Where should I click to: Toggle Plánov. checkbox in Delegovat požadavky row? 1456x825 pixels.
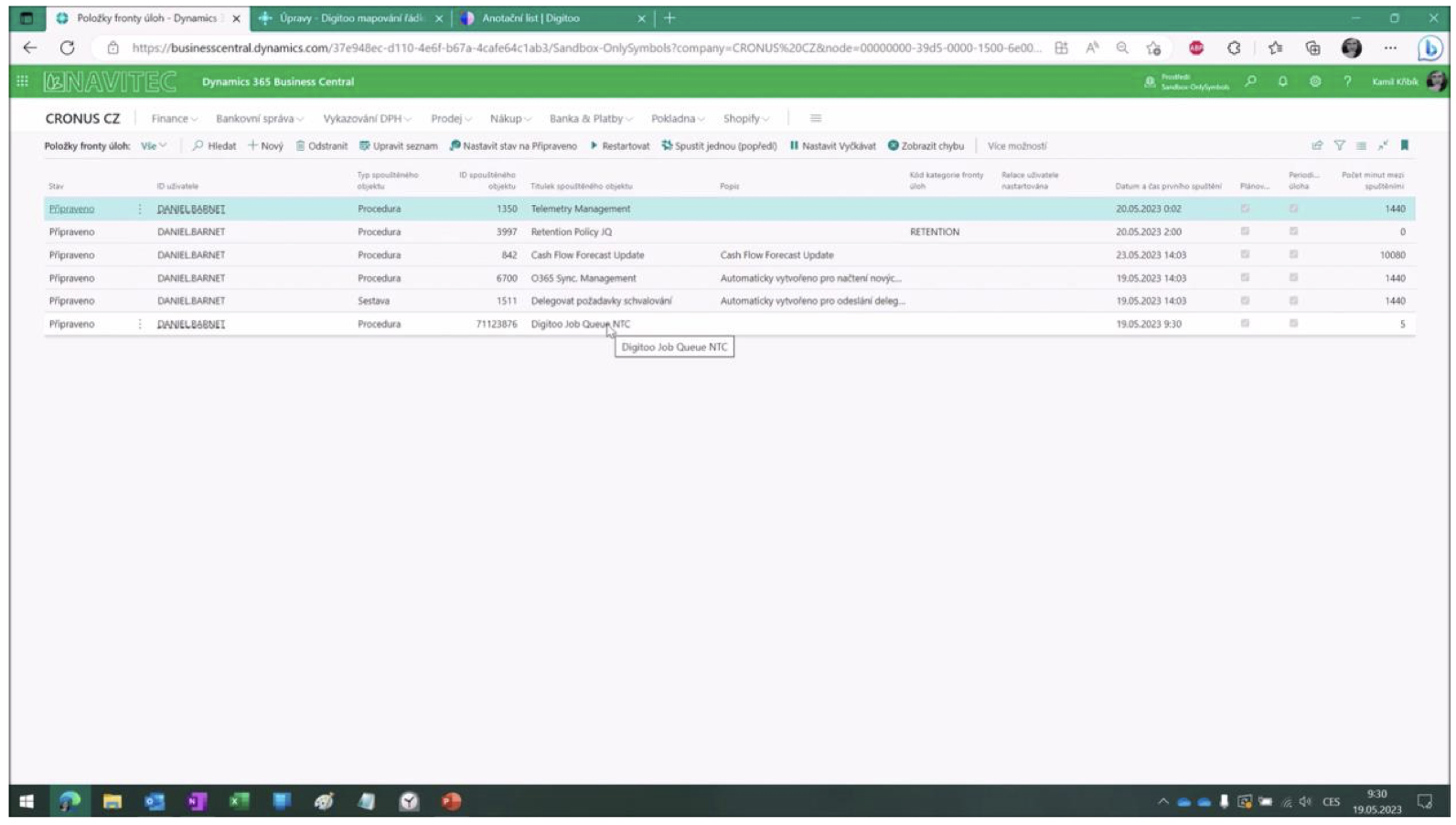pos(1244,300)
